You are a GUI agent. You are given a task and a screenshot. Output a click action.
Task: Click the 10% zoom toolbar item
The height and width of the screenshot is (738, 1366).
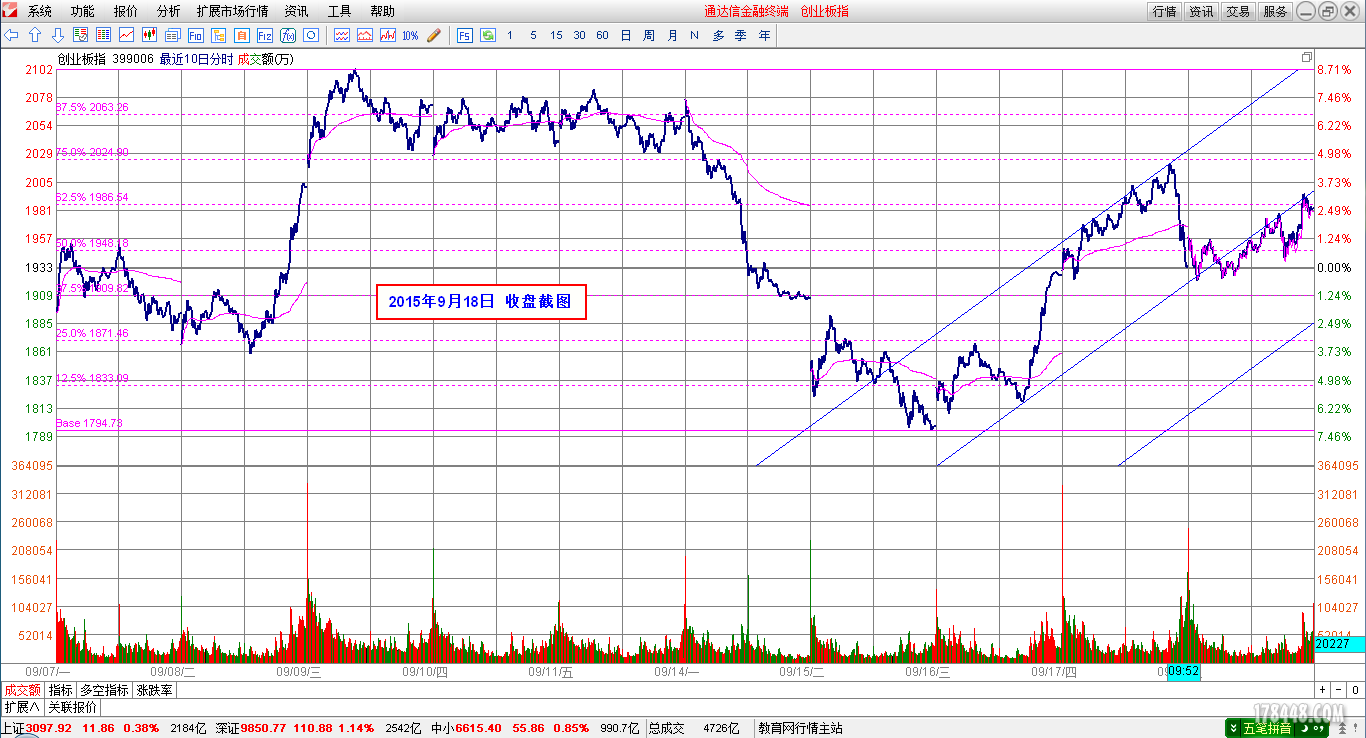[x=411, y=35]
